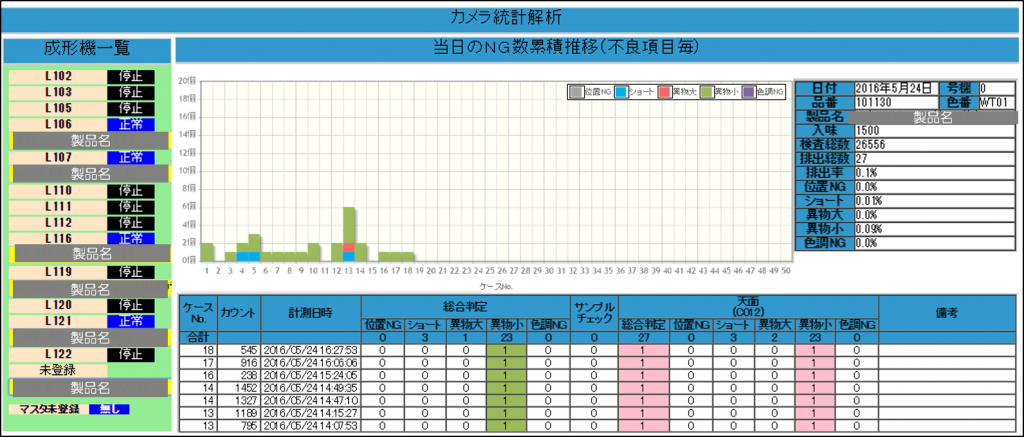Image resolution: width=1024 pixels, height=437 pixels.
Task: Click the row timestamped 2016/05/24 16:27:53
Action: pyautogui.click(x=310, y=351)
